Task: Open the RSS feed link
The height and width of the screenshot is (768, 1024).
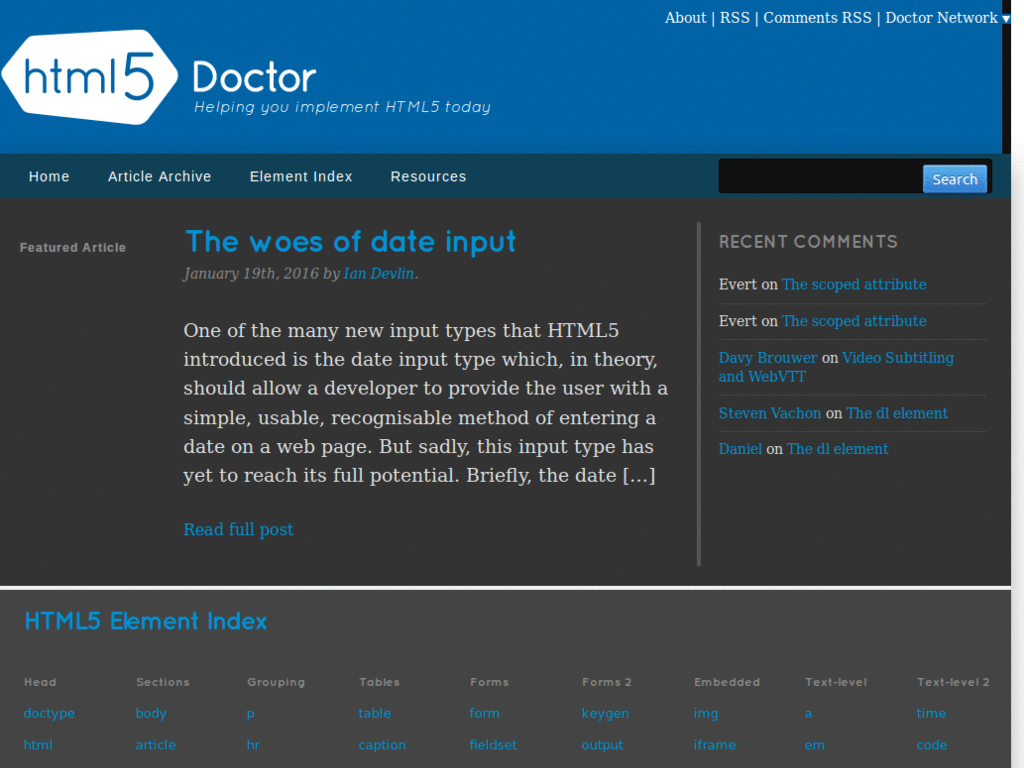Action: point(735,18)
